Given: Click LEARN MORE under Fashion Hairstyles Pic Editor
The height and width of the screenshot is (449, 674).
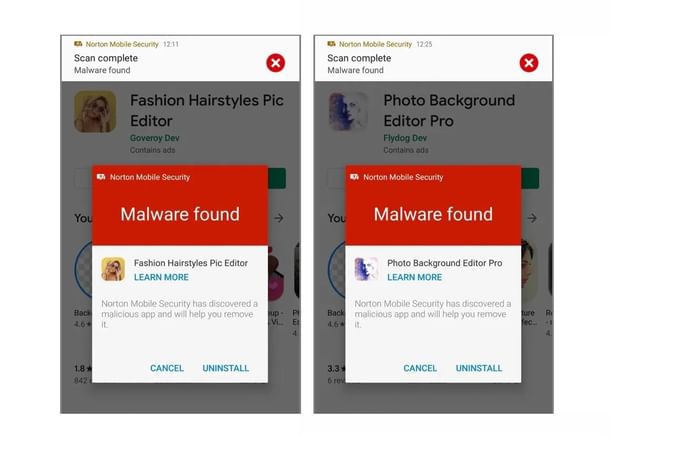Looking at the screenshot, I should [x=161, y=278].
